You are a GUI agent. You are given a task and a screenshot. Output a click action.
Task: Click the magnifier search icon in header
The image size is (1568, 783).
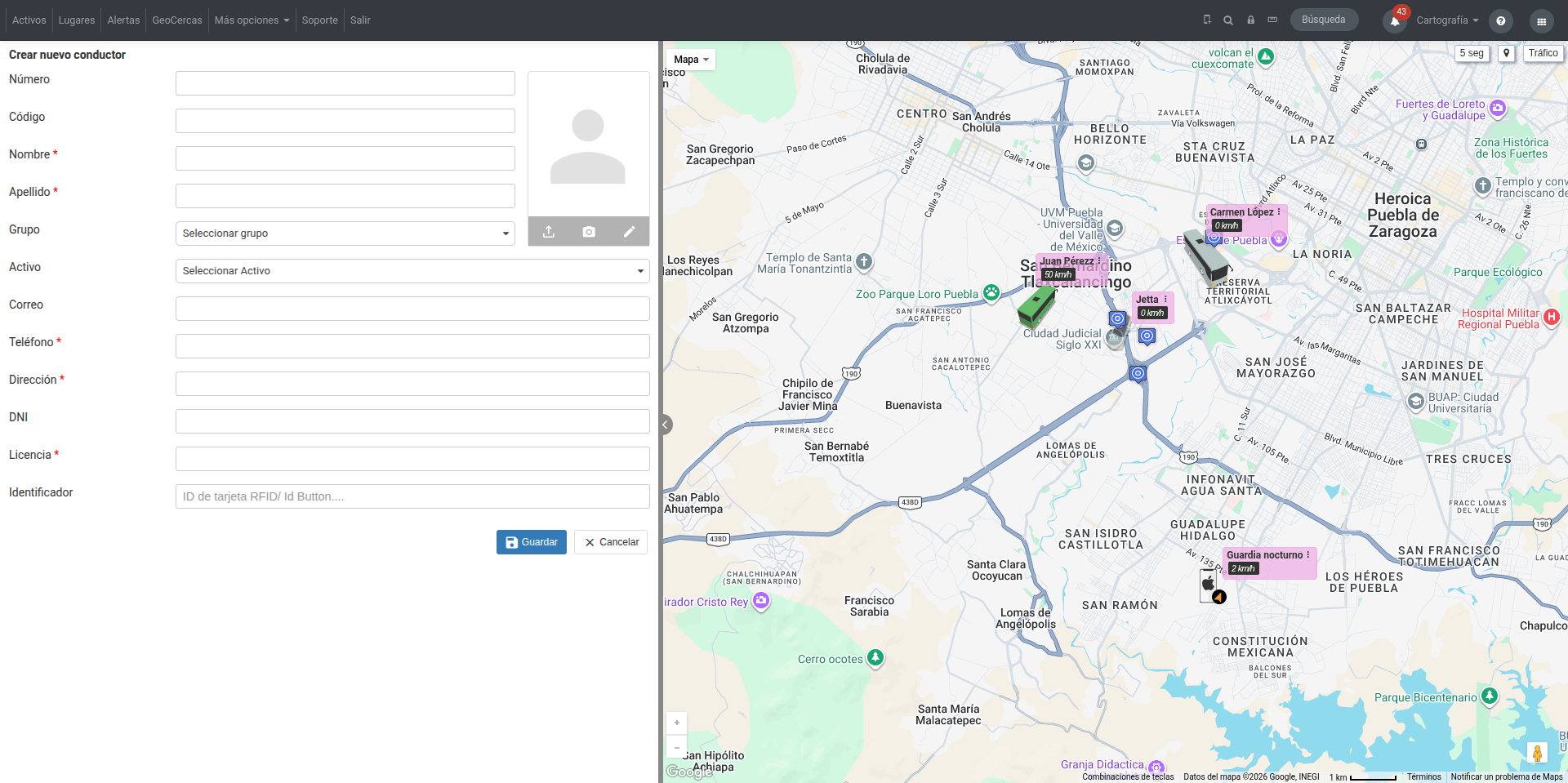tap(1228, 20)
